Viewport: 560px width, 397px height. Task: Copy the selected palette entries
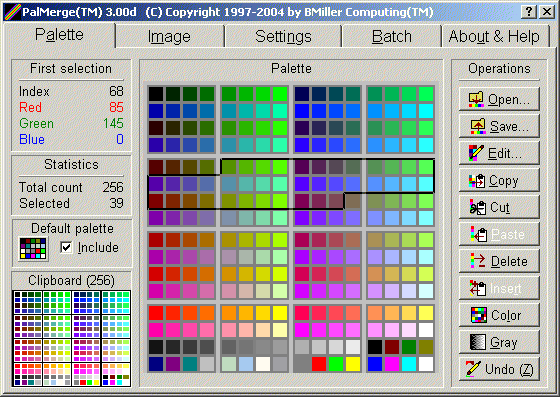point(499,180)
